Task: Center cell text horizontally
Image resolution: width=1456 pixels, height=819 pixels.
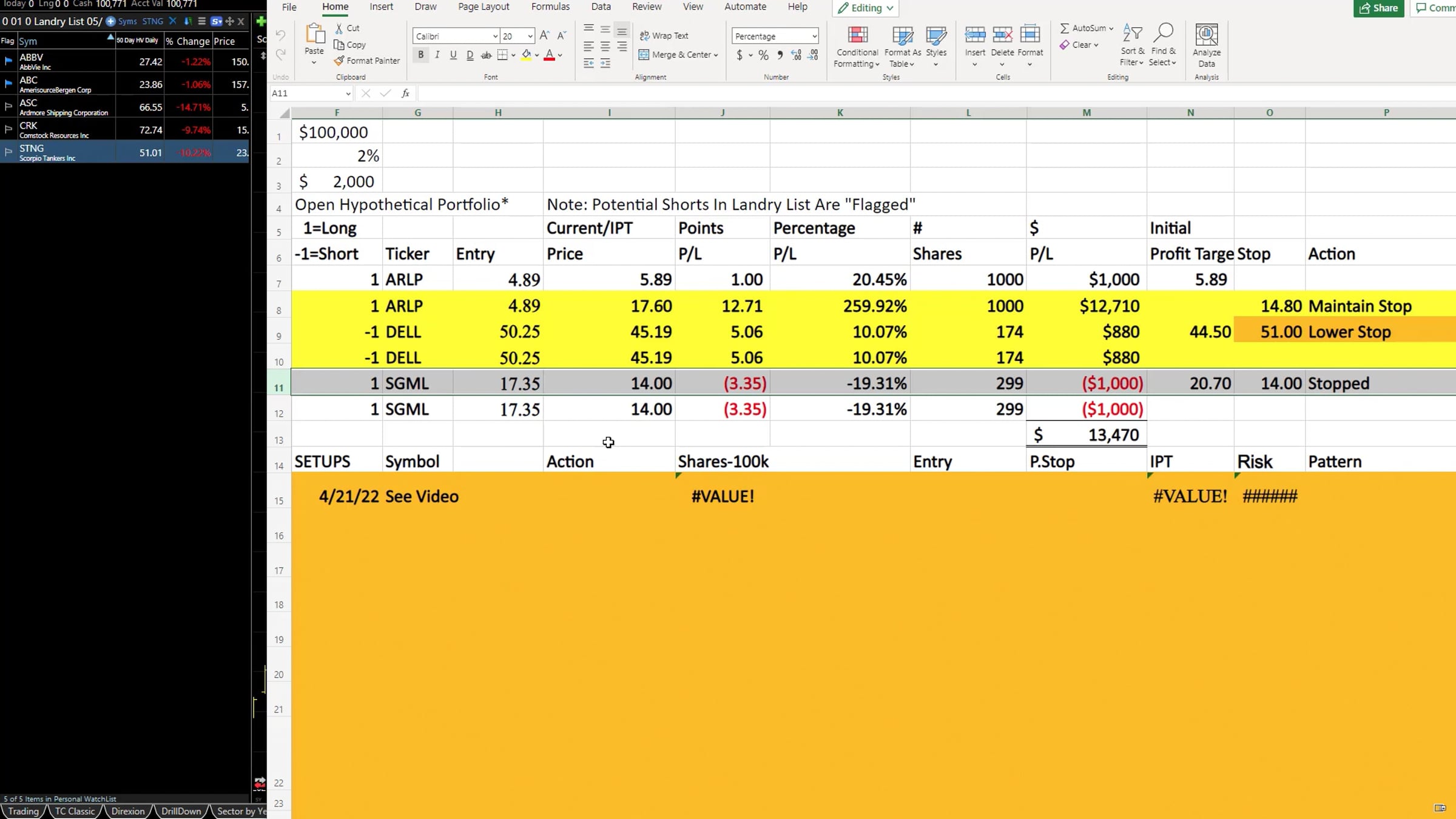Action: [x=605, y=46]
